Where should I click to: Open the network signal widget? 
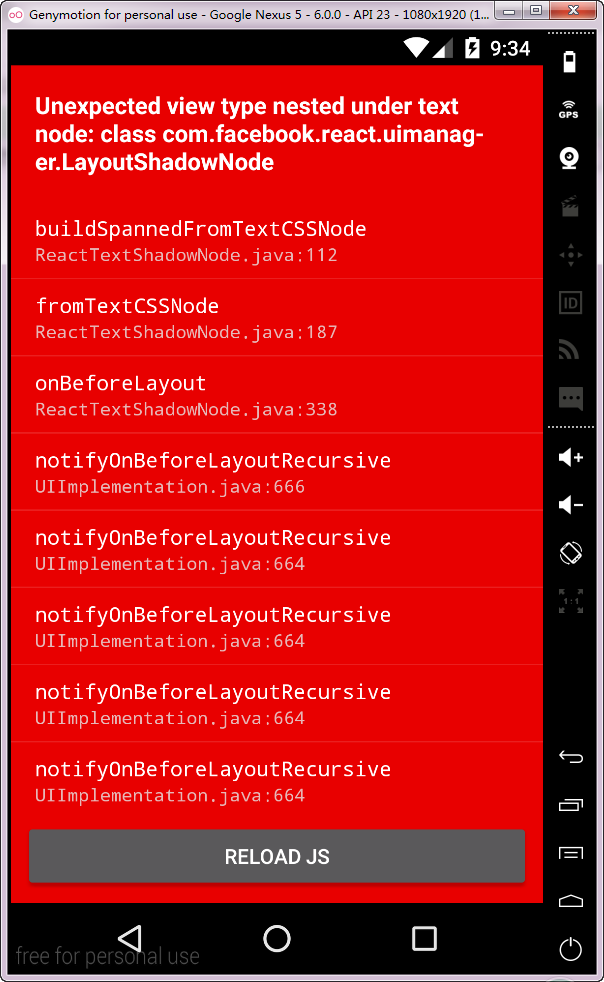point(569,349)
